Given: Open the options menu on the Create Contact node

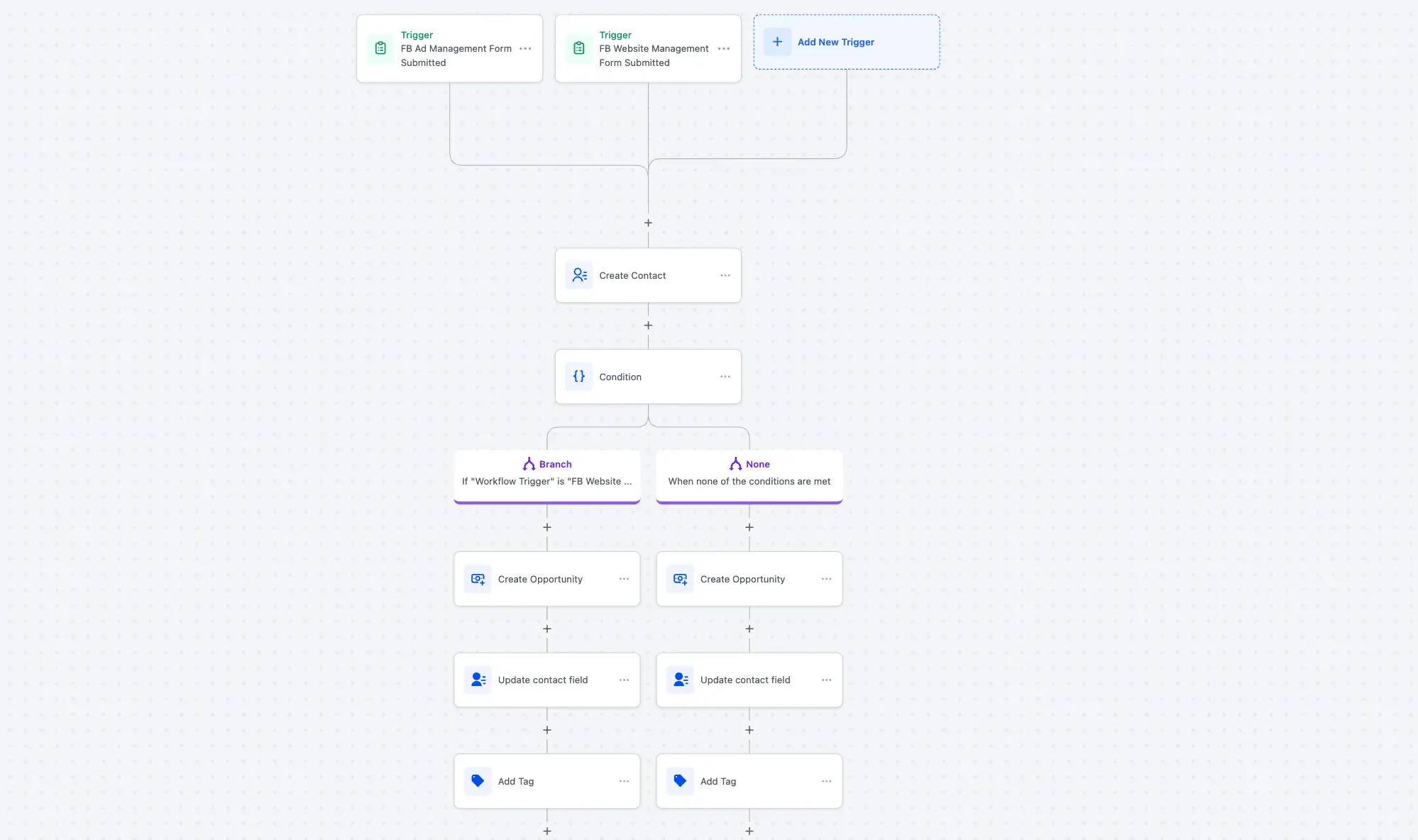Looking at the screenshot, I should coord(725,275).
